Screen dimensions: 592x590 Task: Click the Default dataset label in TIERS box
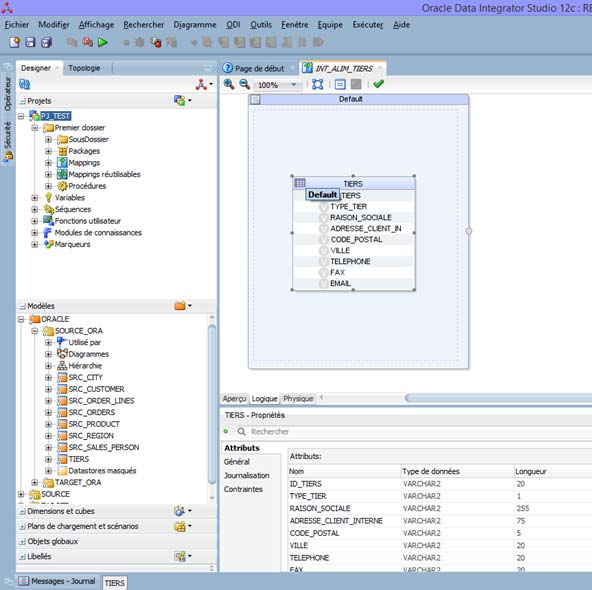[x=322, y=195]
